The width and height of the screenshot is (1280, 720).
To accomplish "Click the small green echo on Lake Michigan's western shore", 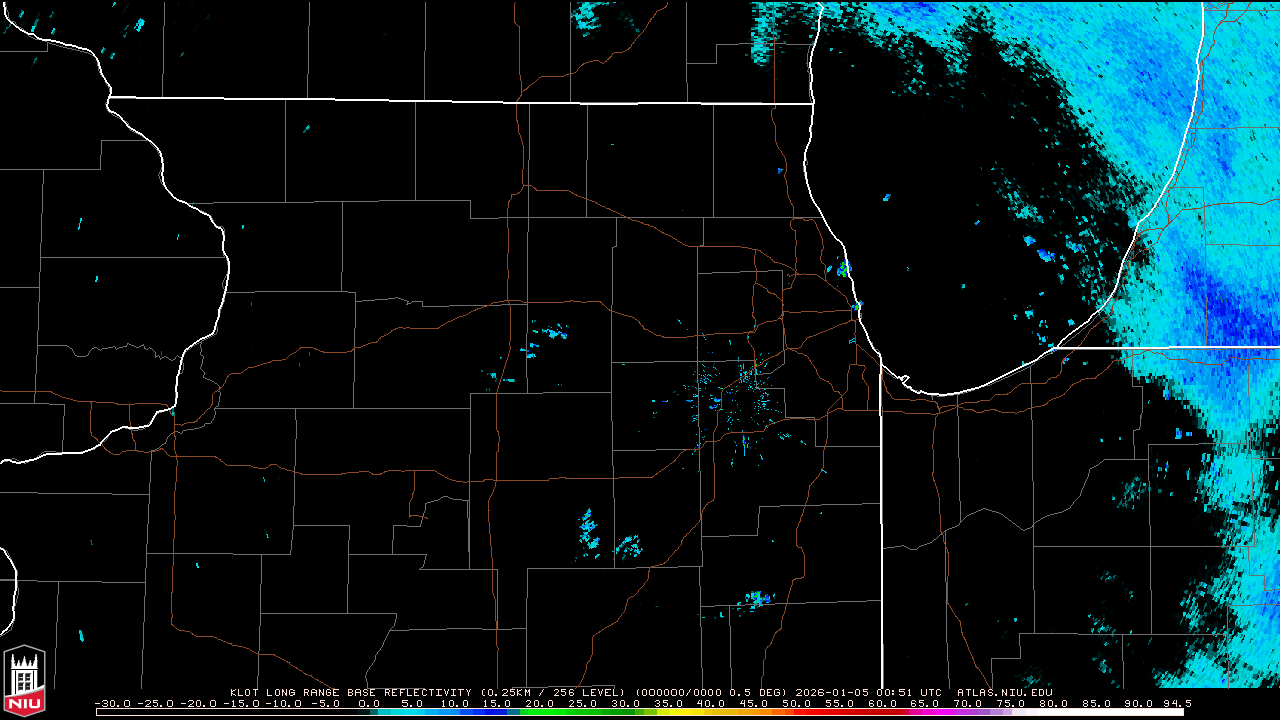I will [x=843, y=268].
